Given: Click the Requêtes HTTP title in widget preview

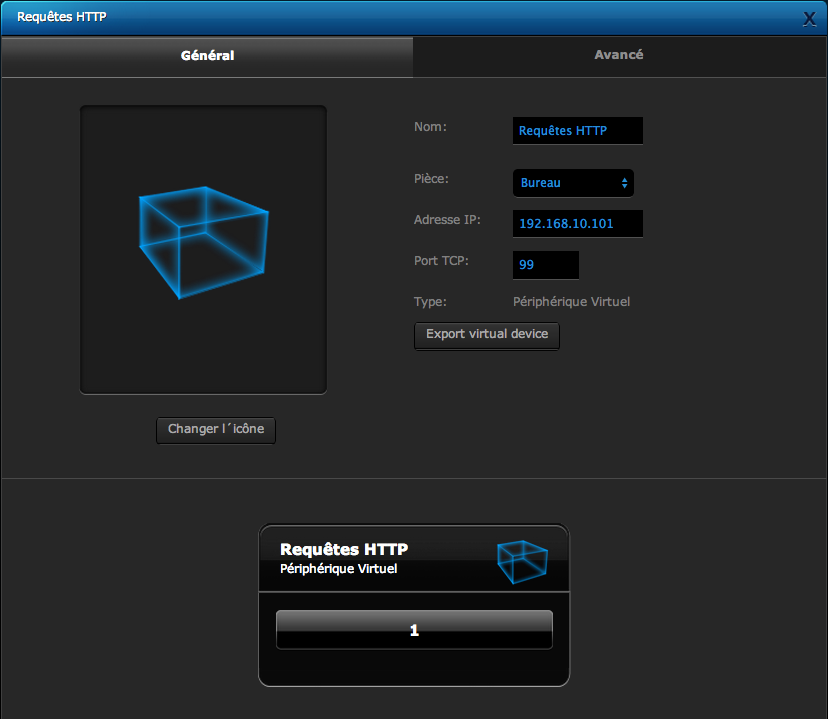Looking at the screenshot, I should tap(344, 549).
